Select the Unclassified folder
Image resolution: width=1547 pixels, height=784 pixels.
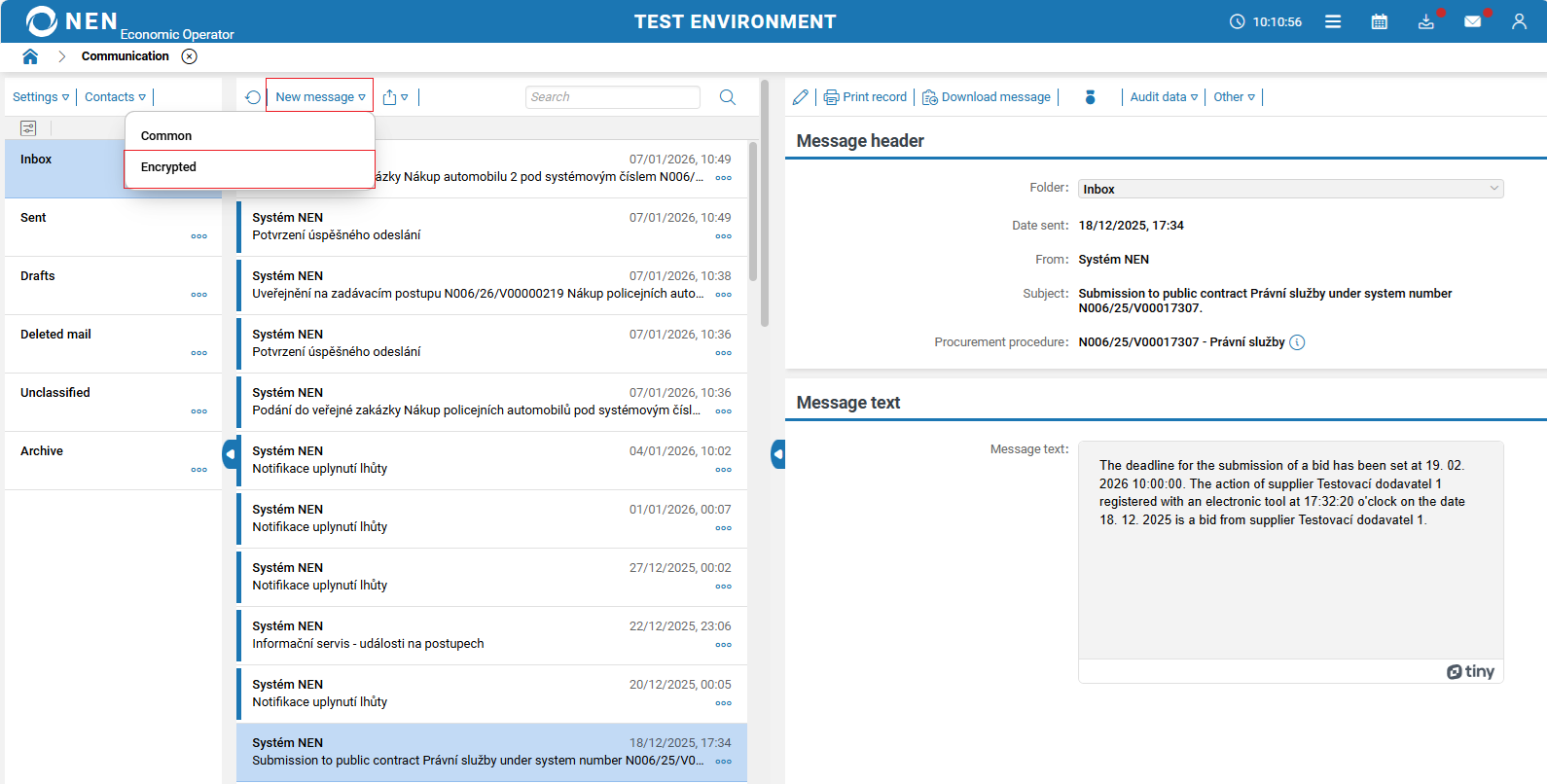tap(113, 402)
